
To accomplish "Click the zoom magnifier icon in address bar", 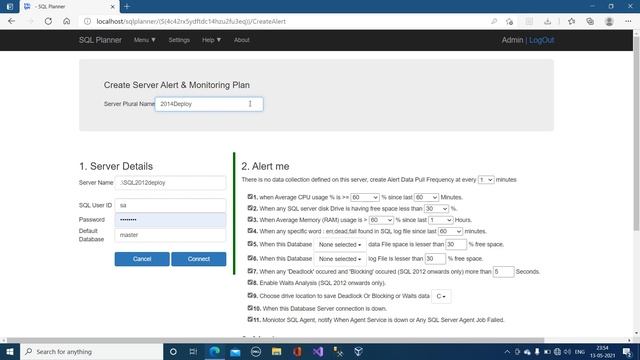I will [x=494, y=21].
